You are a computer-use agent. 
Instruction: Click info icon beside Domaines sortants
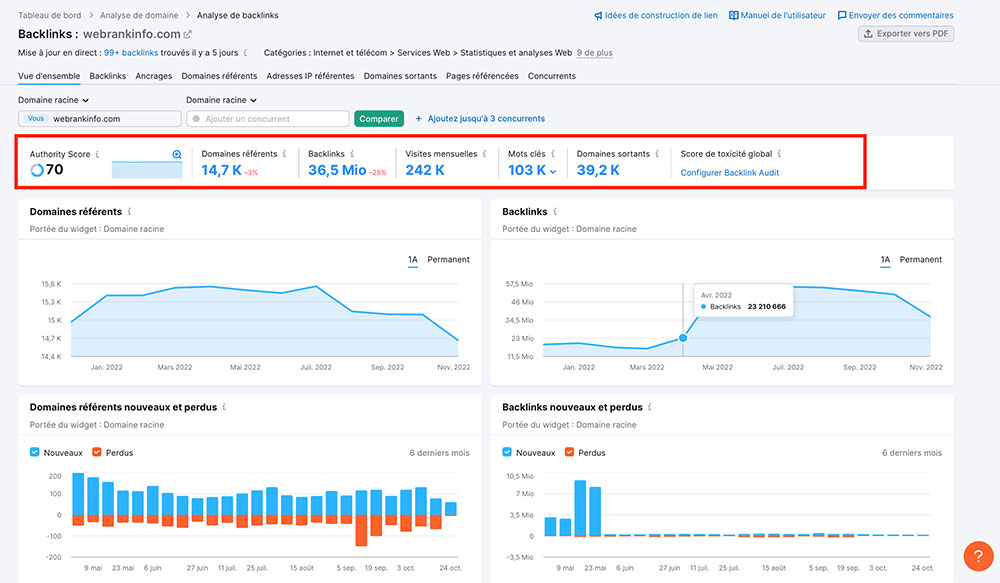click(x=657, y=154)
